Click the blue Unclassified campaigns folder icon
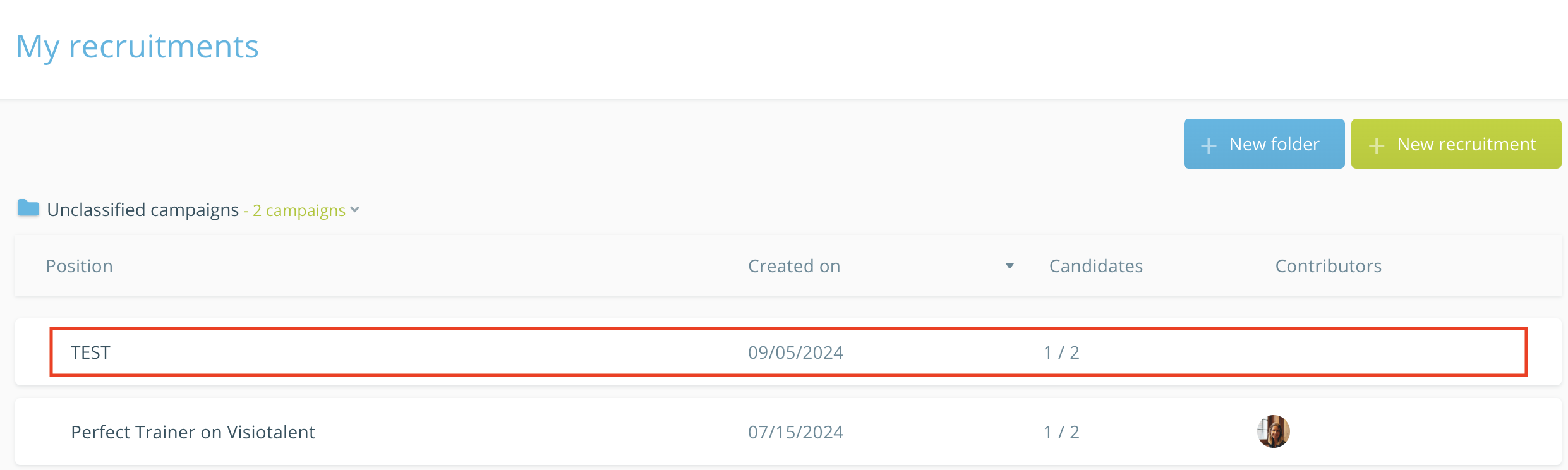 pyautogui.click(x=28, y=208)
